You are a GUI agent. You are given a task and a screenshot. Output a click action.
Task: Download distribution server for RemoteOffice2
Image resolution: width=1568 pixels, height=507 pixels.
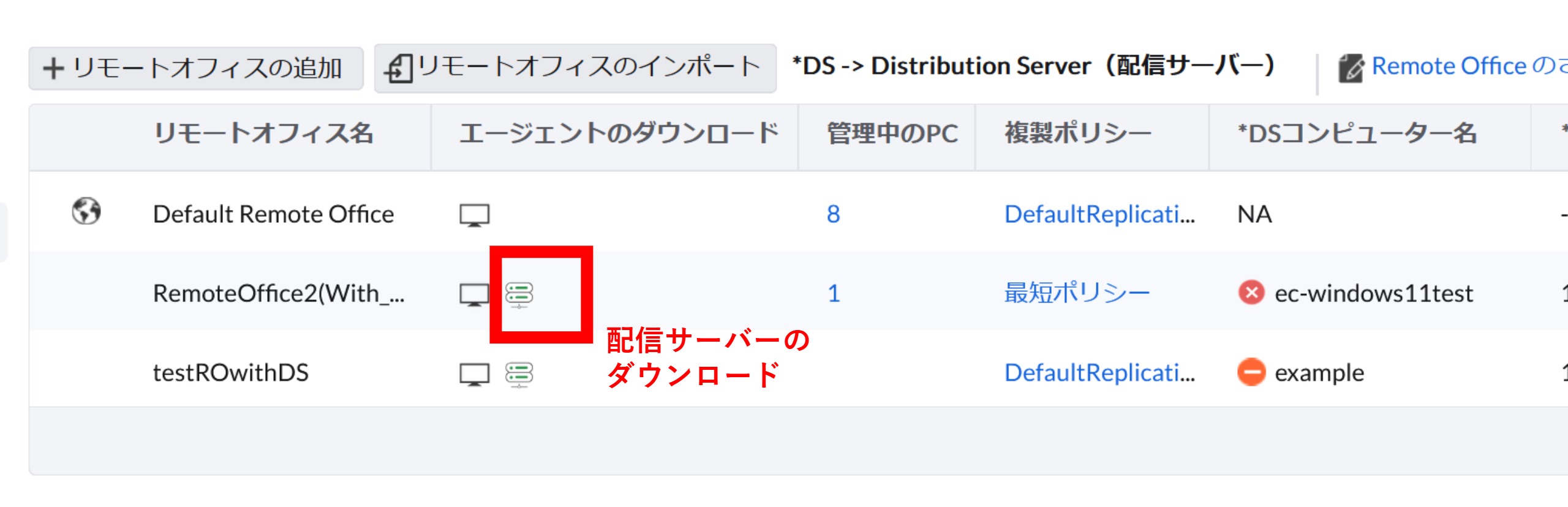519,295
